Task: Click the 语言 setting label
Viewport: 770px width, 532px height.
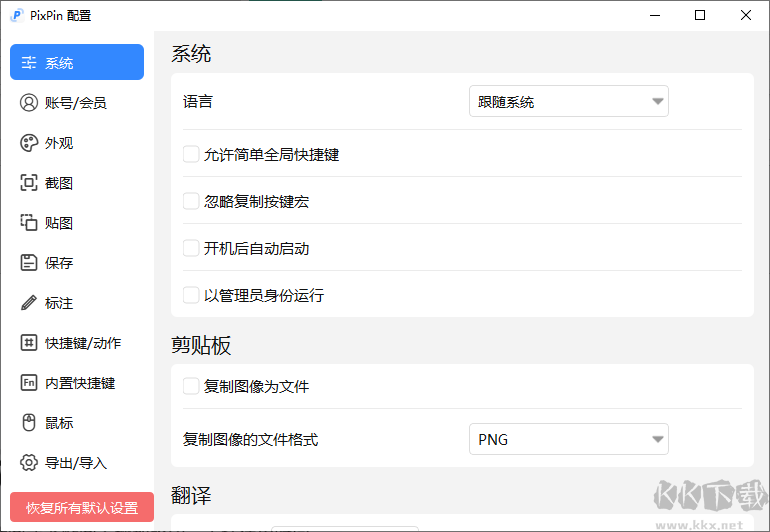Action: [x=197, y=102]
